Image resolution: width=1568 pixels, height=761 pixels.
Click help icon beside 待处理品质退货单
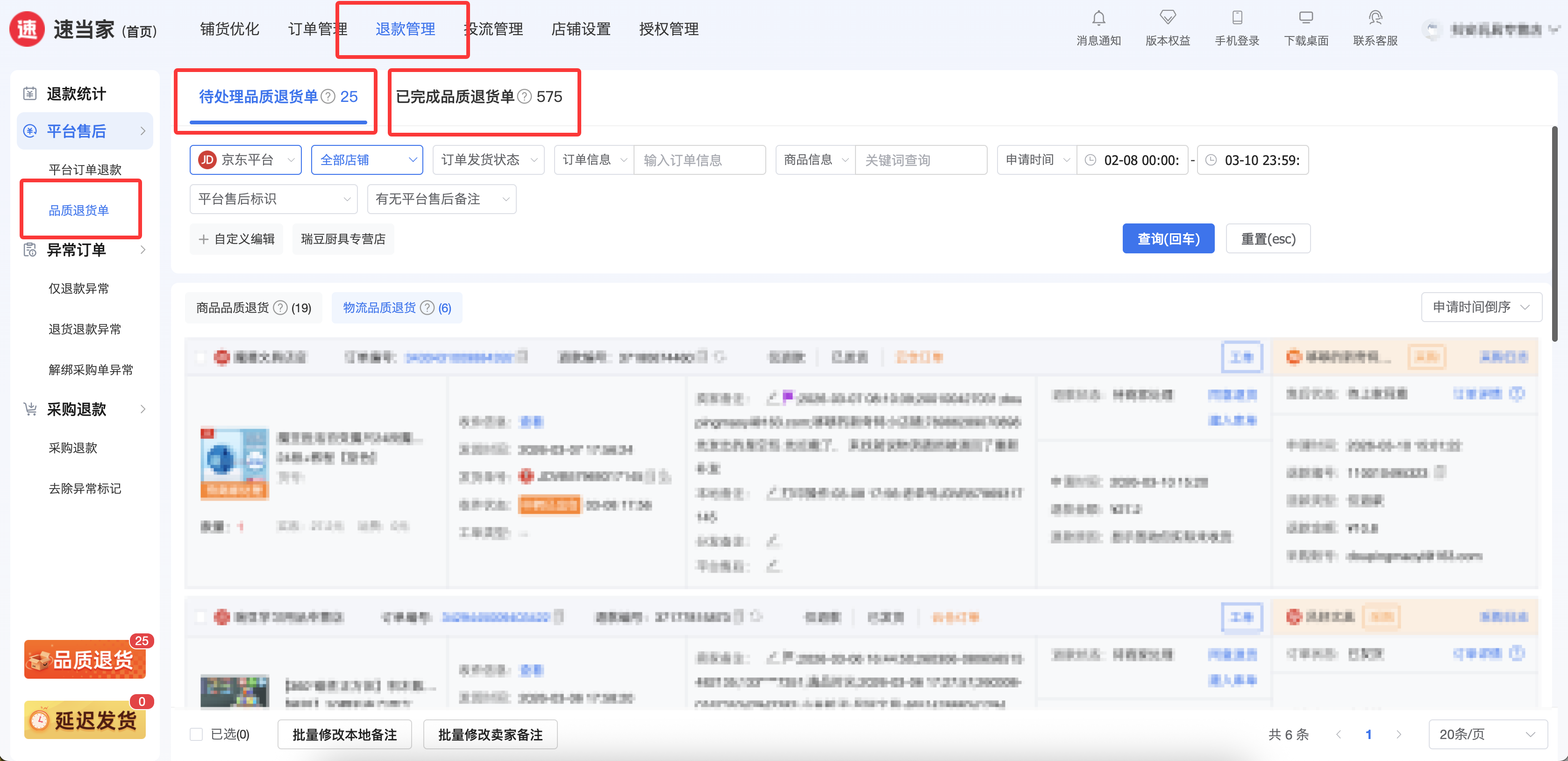click(328, 97)
